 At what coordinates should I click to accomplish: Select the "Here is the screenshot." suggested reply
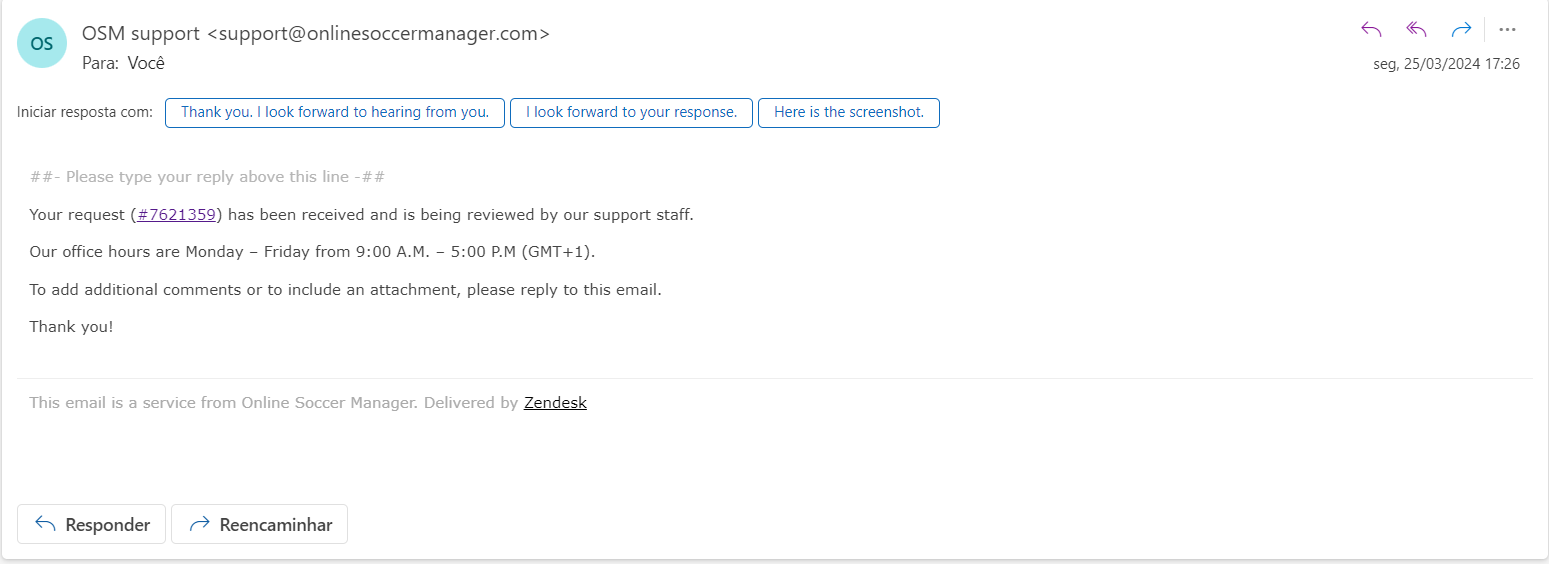click(x=849, y=113)
